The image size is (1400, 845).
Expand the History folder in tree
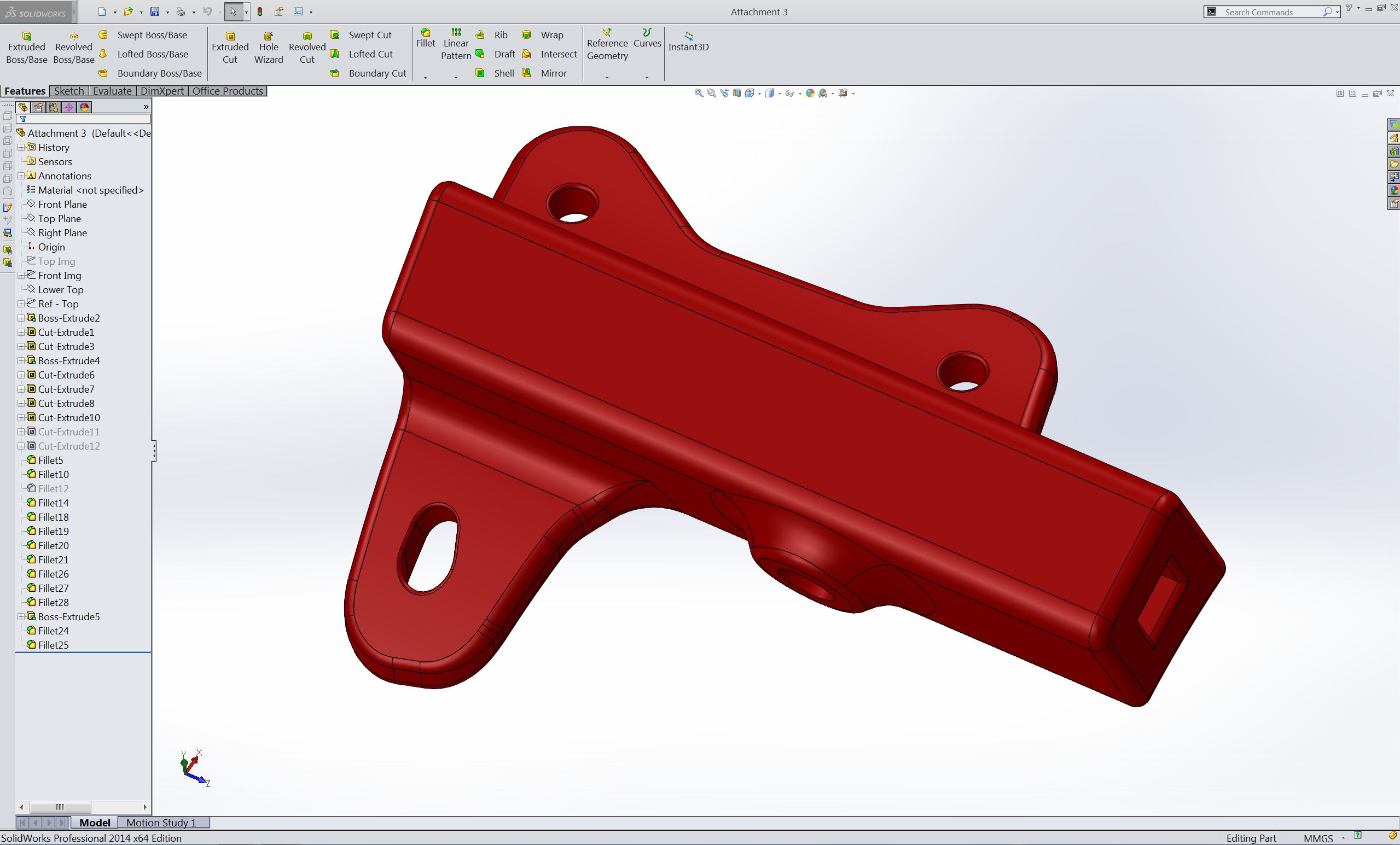tap(21, 147)
